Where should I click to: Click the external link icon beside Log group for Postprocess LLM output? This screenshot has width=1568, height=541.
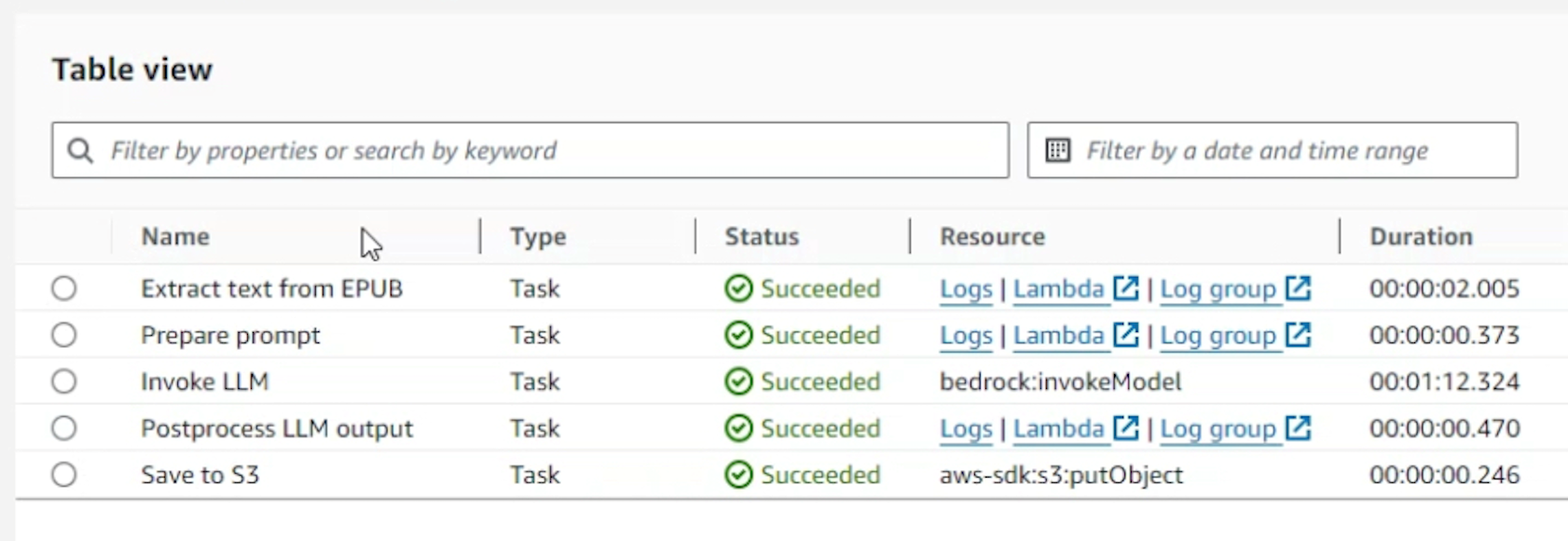pos(1298,428)
